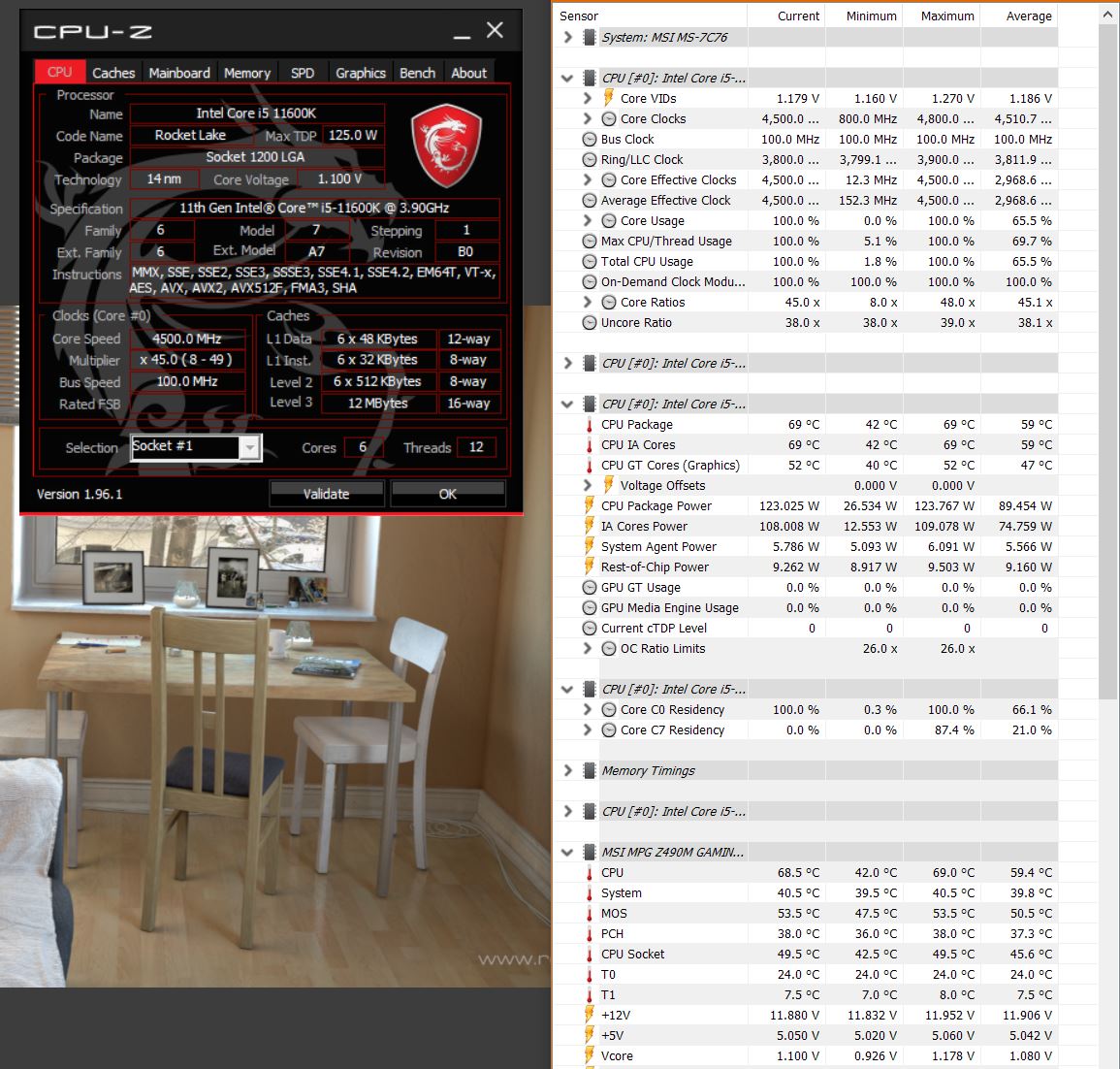
Task: Click the thermometer icon beside CPU Socket
Action: pyautogui.click(x=590, y=954)
